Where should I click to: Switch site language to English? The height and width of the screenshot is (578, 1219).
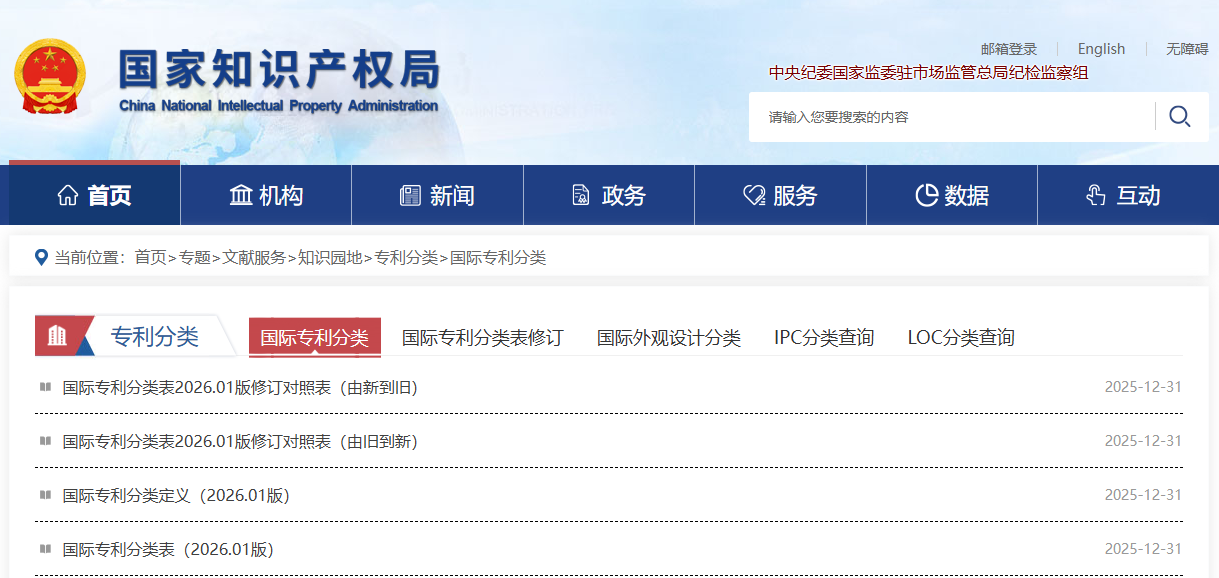1101,49
